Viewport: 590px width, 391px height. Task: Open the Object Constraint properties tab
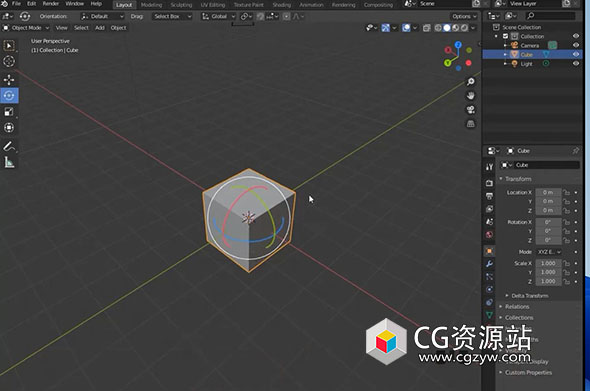tap(489, 302)
